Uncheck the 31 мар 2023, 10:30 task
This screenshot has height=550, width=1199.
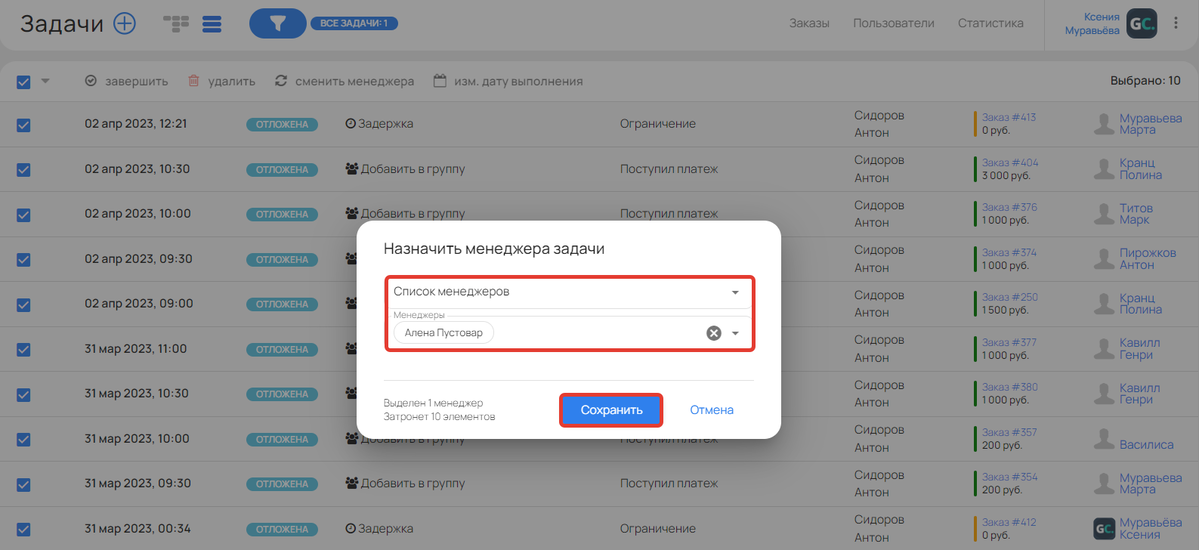pos(24,394)
